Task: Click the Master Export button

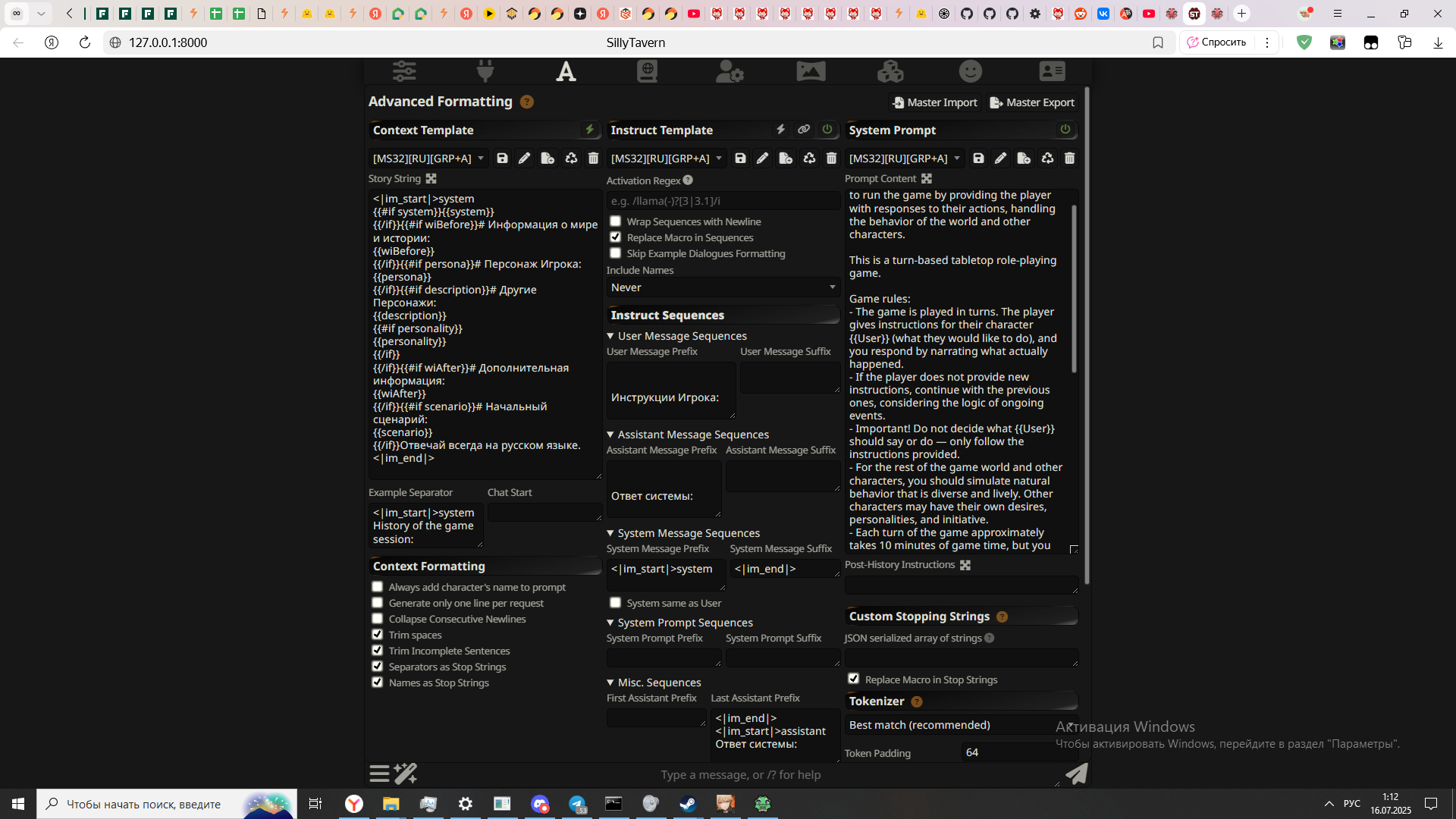Action: pyautogui.click(x=1032, y=102)
